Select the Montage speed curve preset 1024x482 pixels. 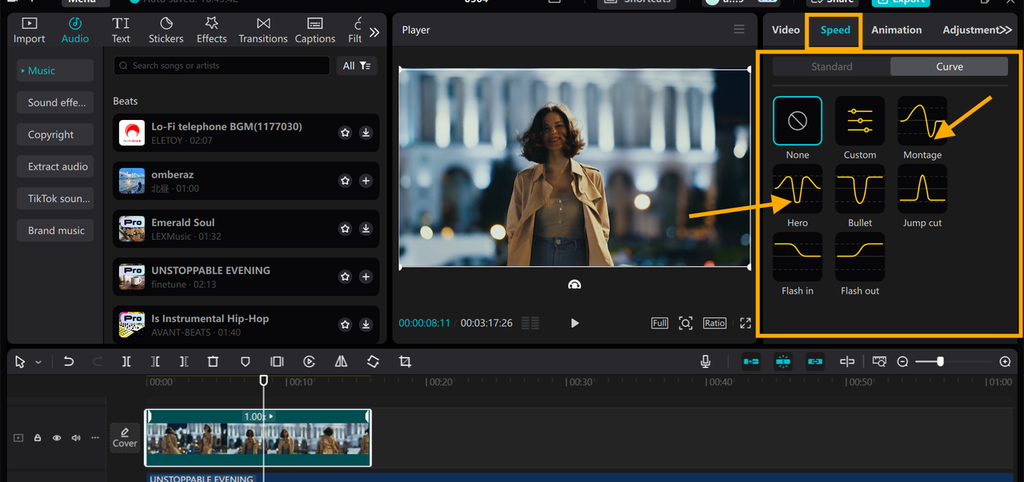coord(921,121)
